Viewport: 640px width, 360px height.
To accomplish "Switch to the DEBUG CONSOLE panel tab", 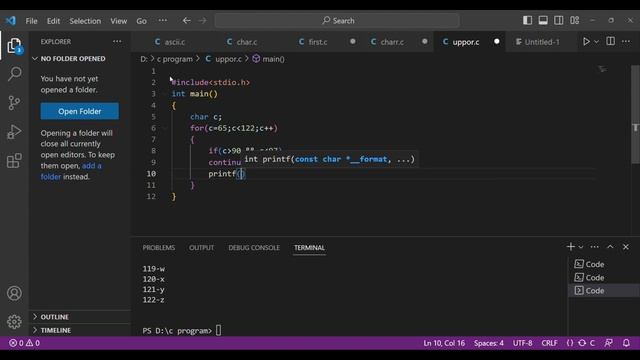I will pos(254,247).
